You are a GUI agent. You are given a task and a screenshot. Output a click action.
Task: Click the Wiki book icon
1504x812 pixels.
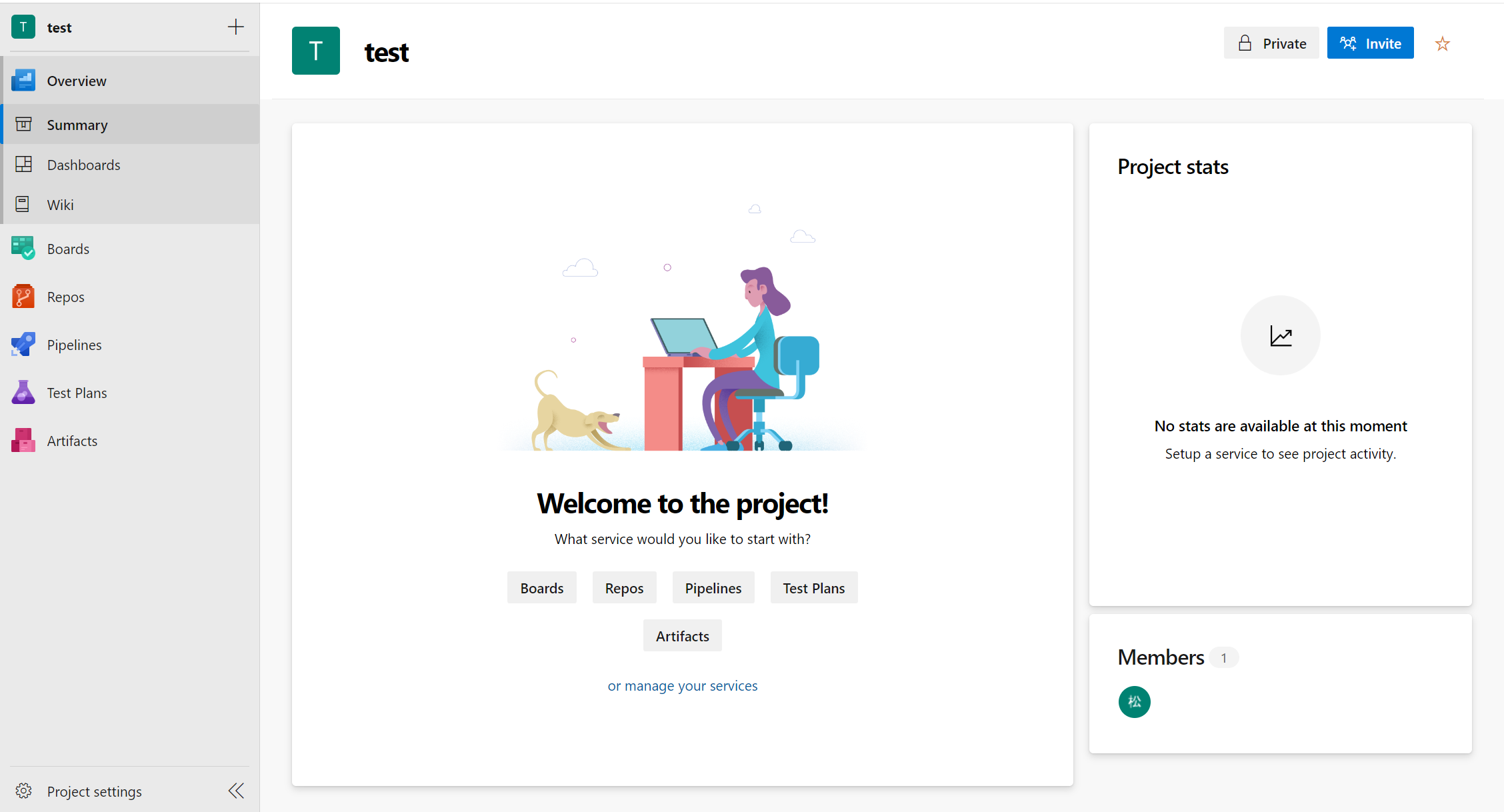tap(23, 205)
